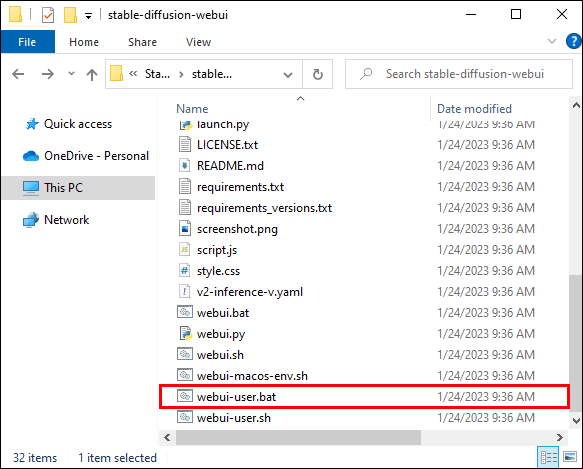Open Customize Quick Access Toolbar dropdown
The image size is (583, 469).
tap(88, 16)
